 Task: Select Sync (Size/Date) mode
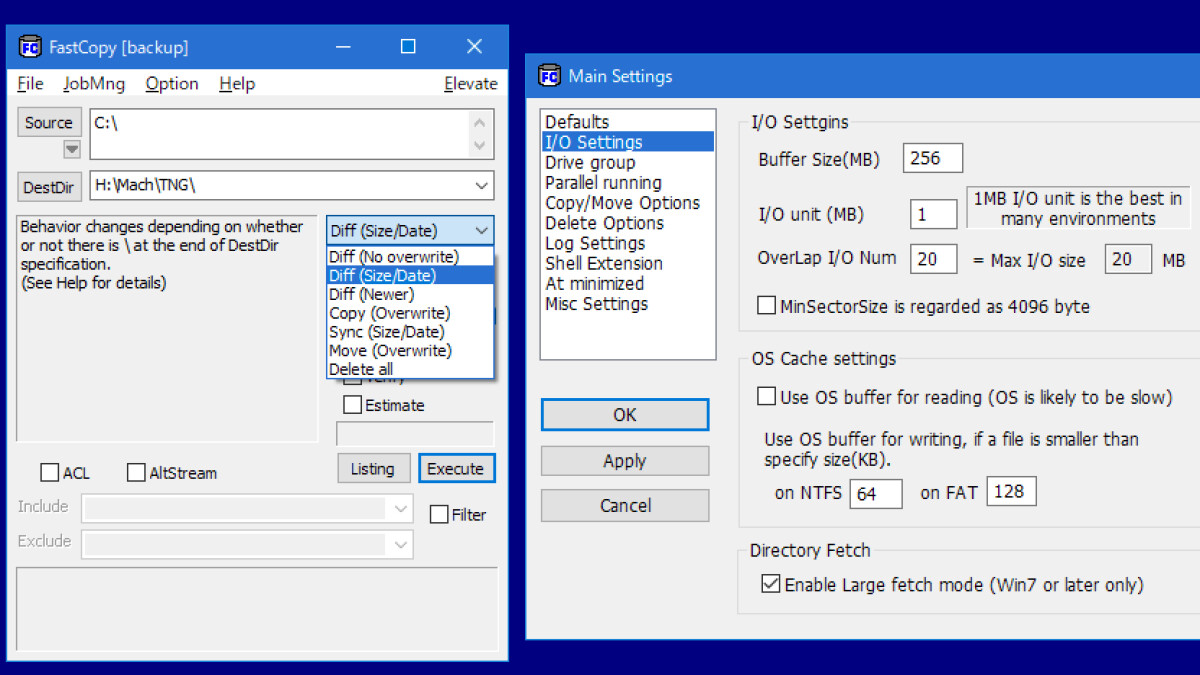pos(410,332)
